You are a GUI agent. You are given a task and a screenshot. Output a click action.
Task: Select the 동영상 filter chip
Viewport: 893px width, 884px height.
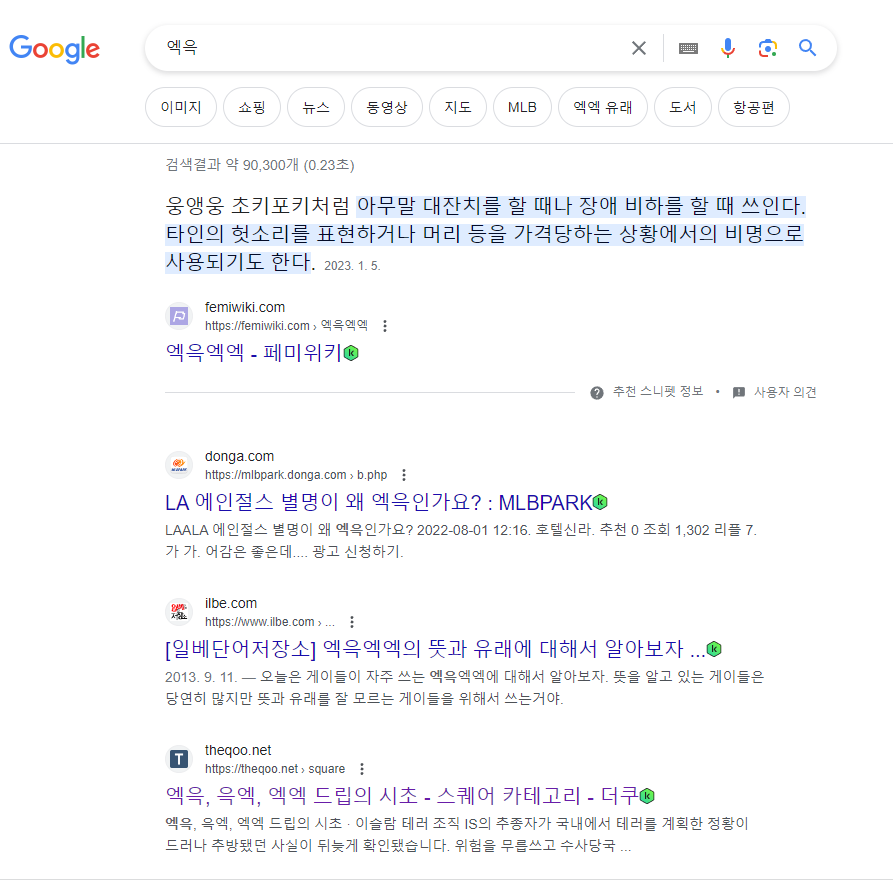click(387, 107)
